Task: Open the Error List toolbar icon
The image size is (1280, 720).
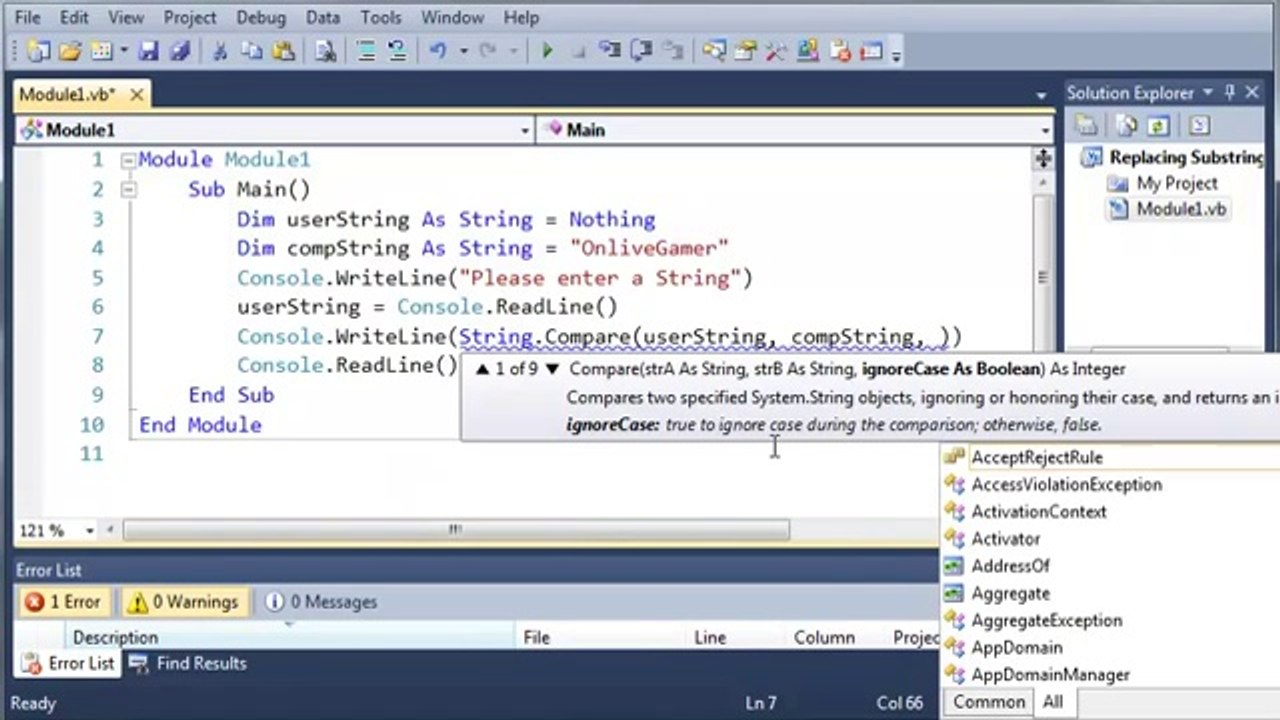Action: (840, 51)
